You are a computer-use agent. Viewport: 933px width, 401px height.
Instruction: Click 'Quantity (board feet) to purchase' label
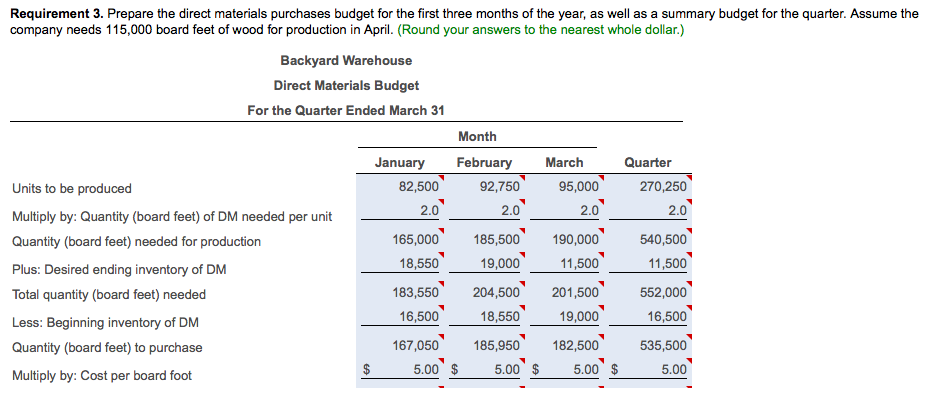pyautogui.click(x=107, y=348)
